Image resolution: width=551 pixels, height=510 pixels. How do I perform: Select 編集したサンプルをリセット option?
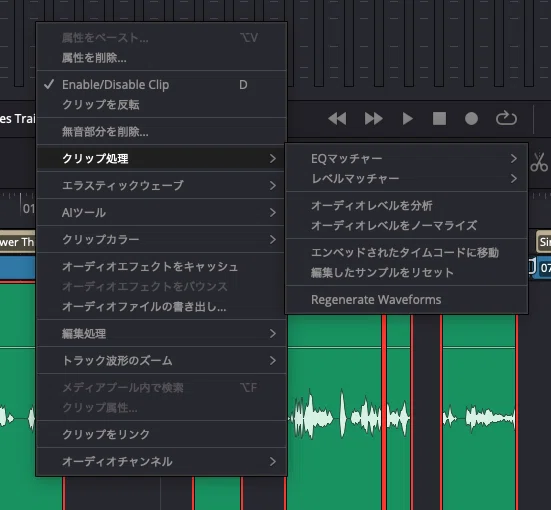(407, 272)
